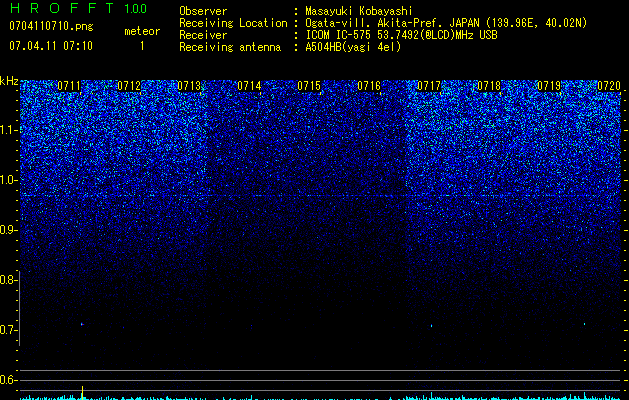Click the 0711 time marker

point(69,86)
